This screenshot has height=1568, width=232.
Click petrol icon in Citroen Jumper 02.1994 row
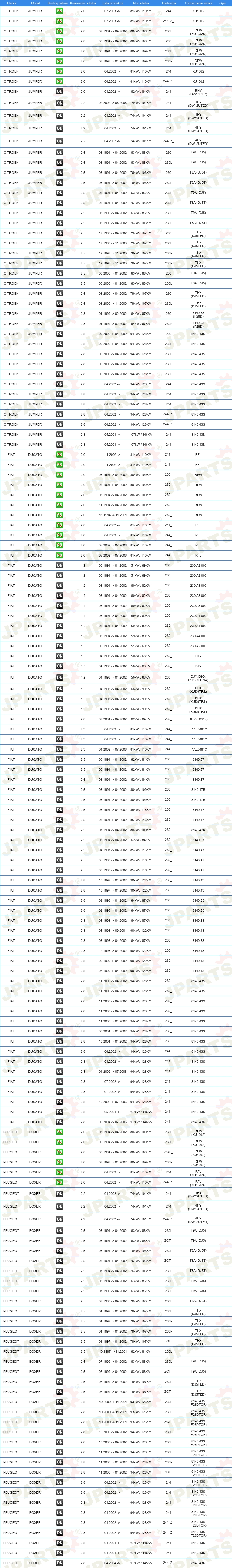point(60,31)
